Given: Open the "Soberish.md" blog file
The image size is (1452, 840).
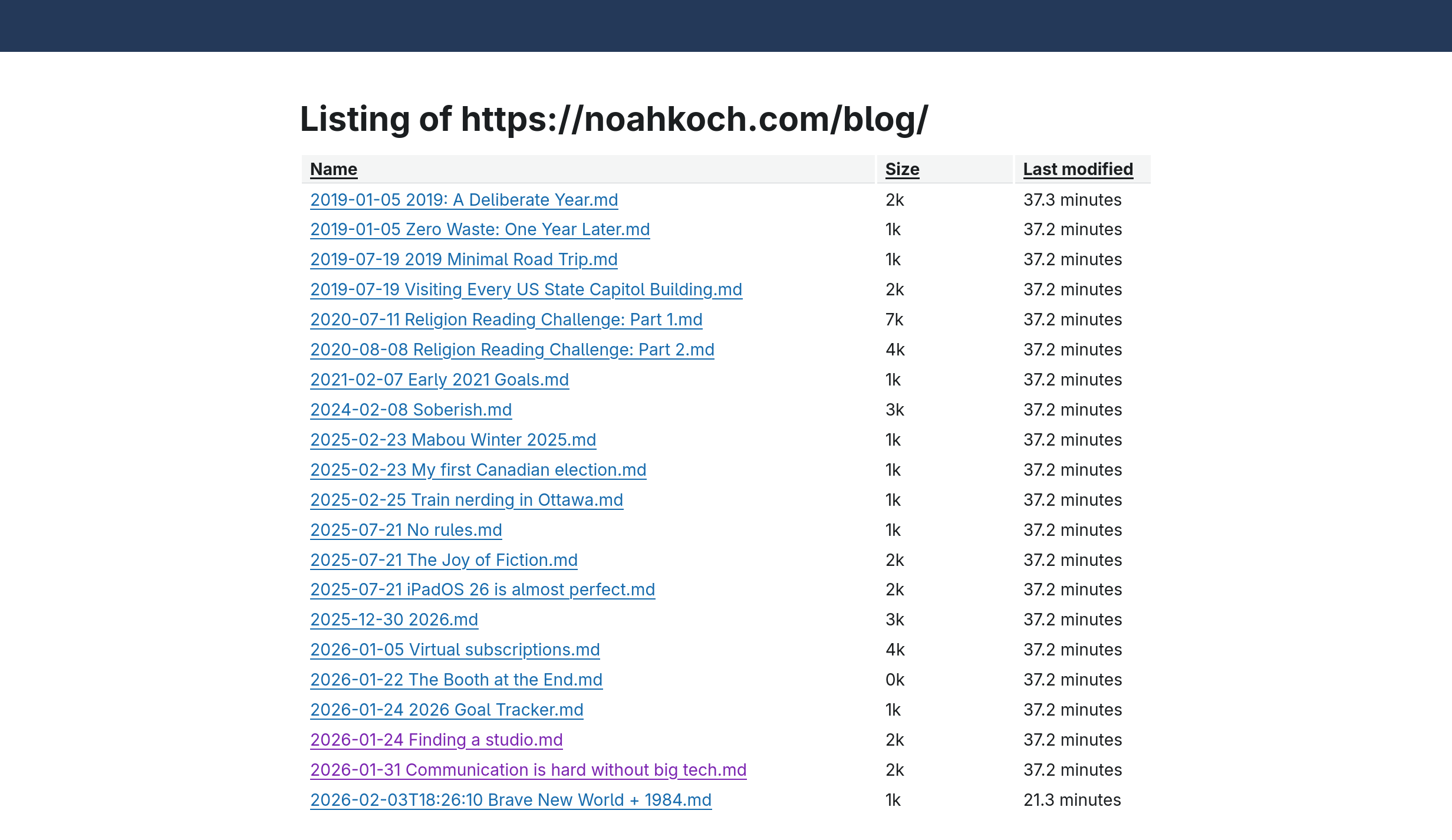Looking at the screenshot, I should coord(411,410).
